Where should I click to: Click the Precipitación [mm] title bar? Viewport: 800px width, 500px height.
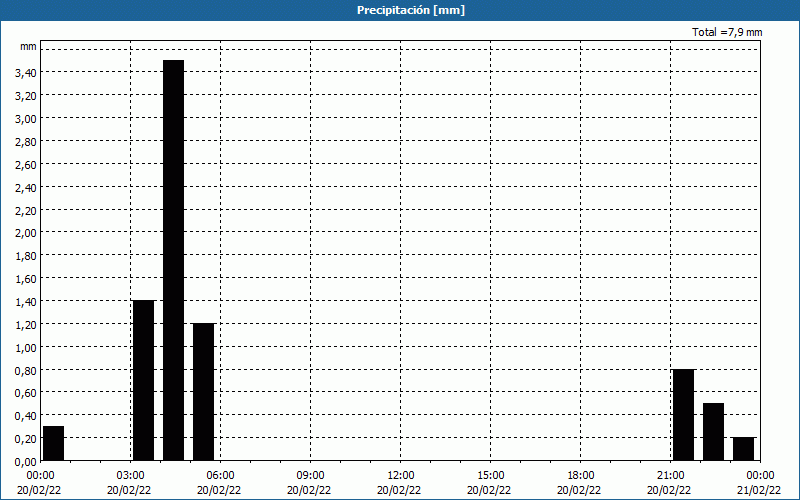(x=400, y=10)
